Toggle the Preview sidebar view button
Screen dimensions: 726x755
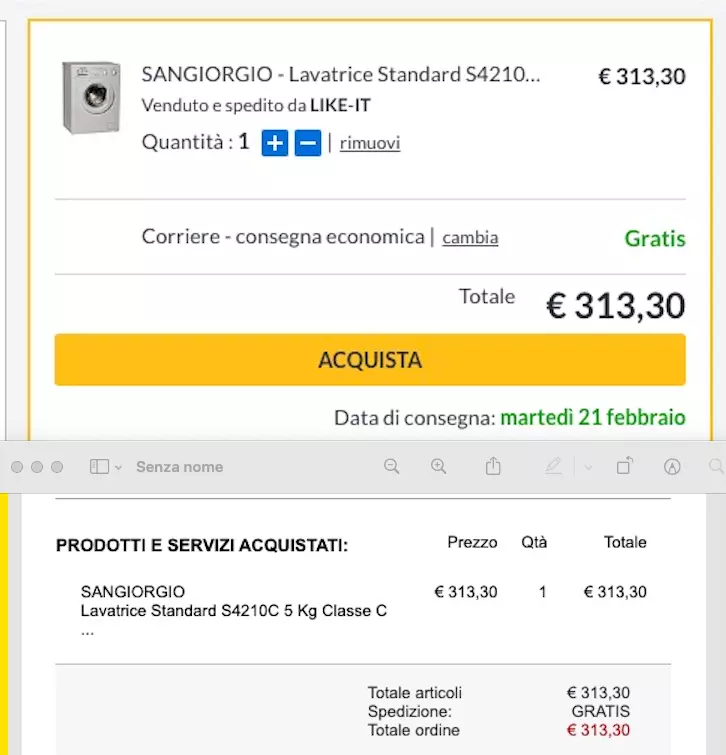(99, 467)
